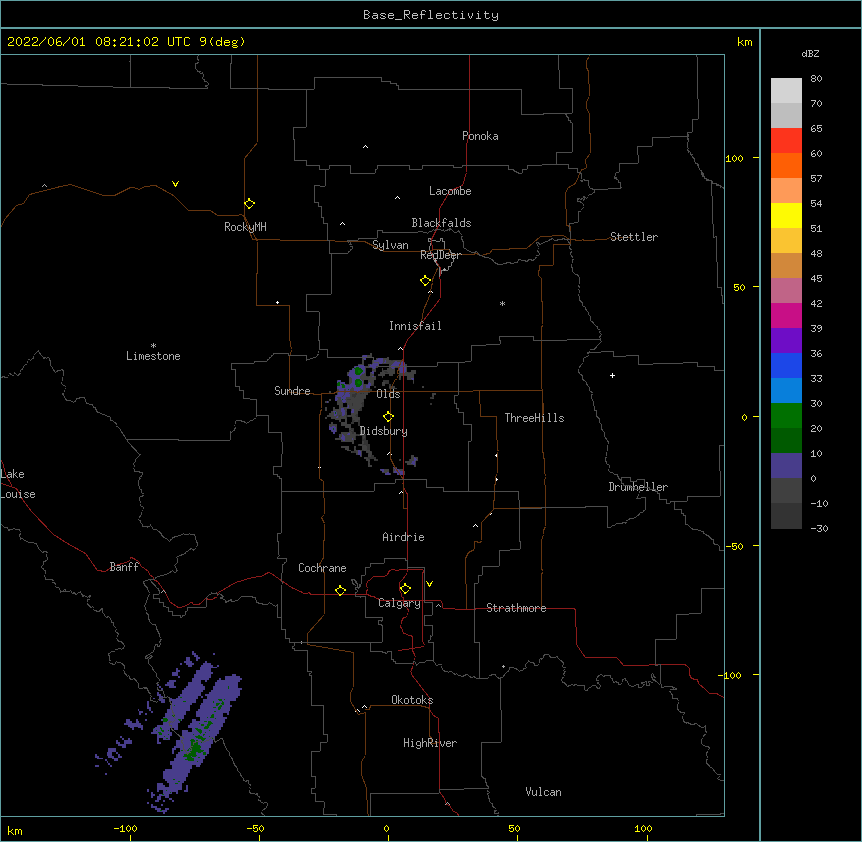Image resolution: width=862 pixels, height=842 pixels.
Task: Select the yellow diamond marker near Olds
Action: point(388,416)
